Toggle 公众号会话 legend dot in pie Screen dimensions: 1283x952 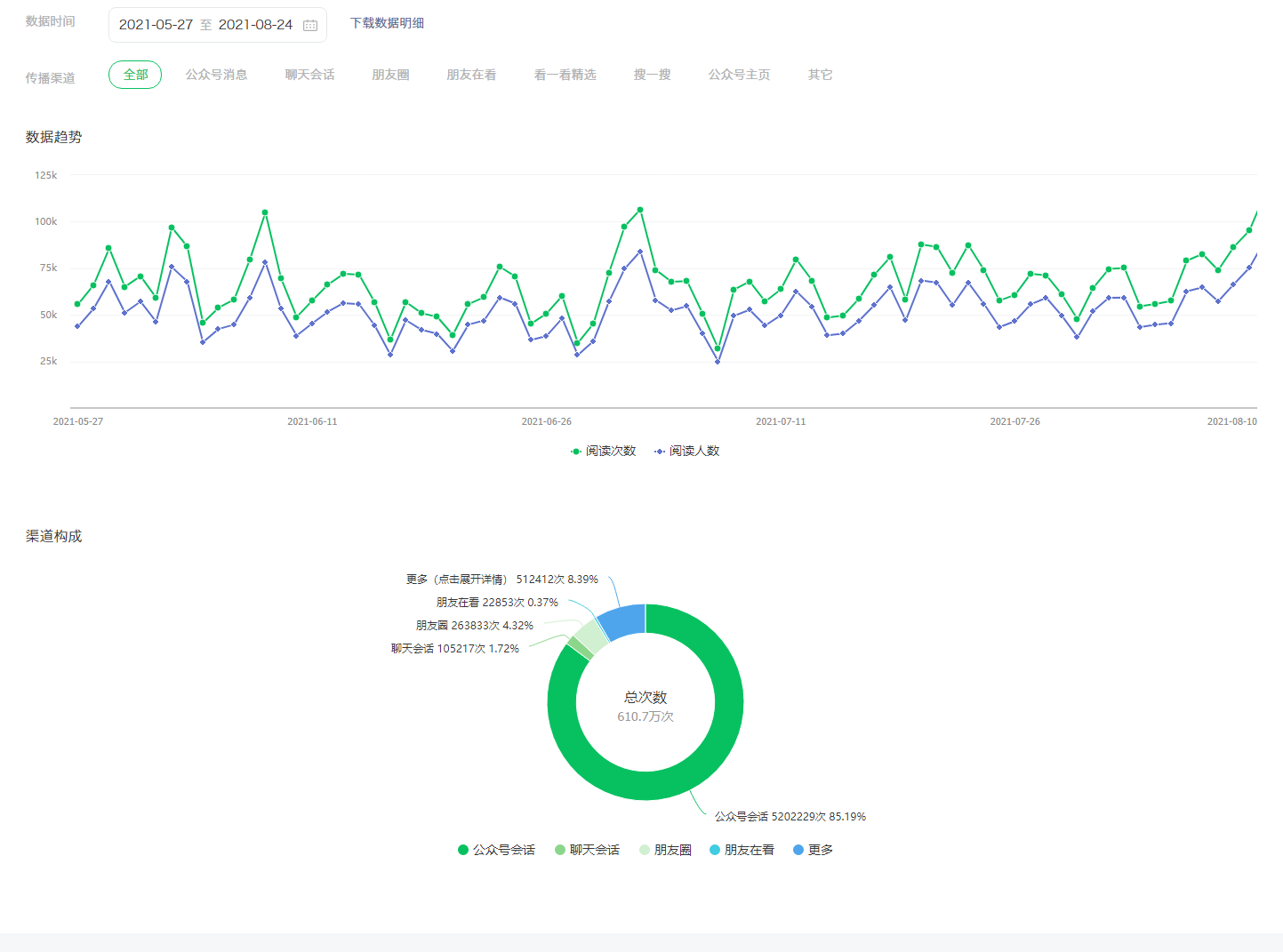pos(463,850)
